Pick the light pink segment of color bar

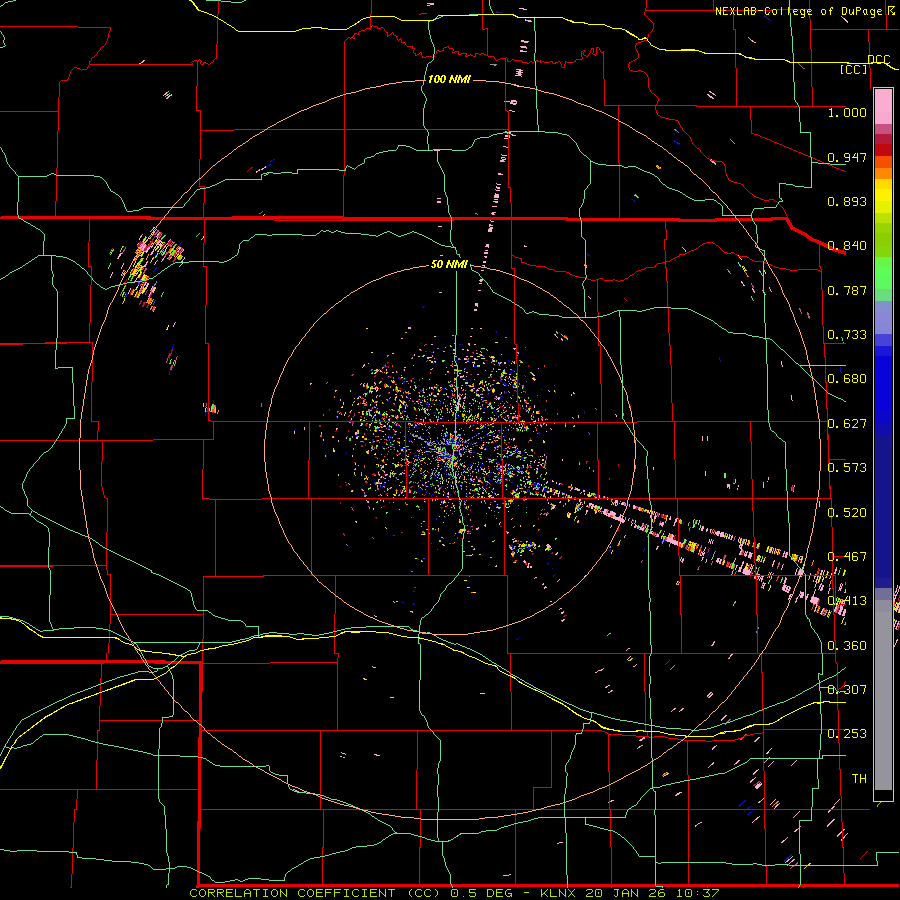coord(883,107)
